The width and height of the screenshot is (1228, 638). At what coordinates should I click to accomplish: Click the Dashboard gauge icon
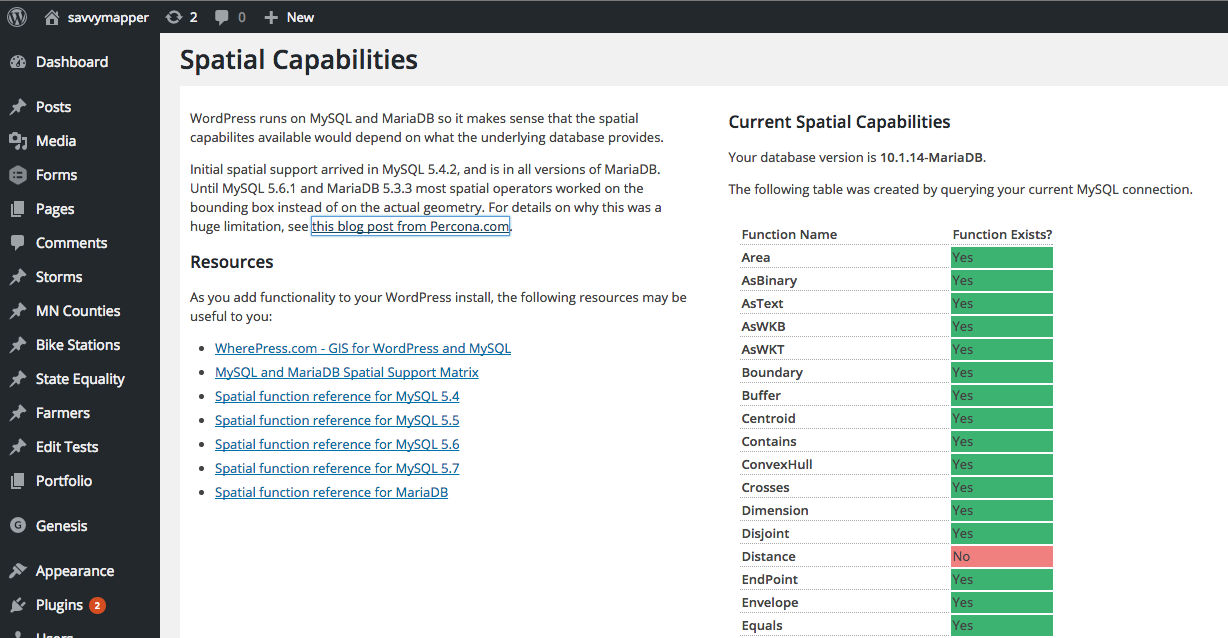coord(18,62)
